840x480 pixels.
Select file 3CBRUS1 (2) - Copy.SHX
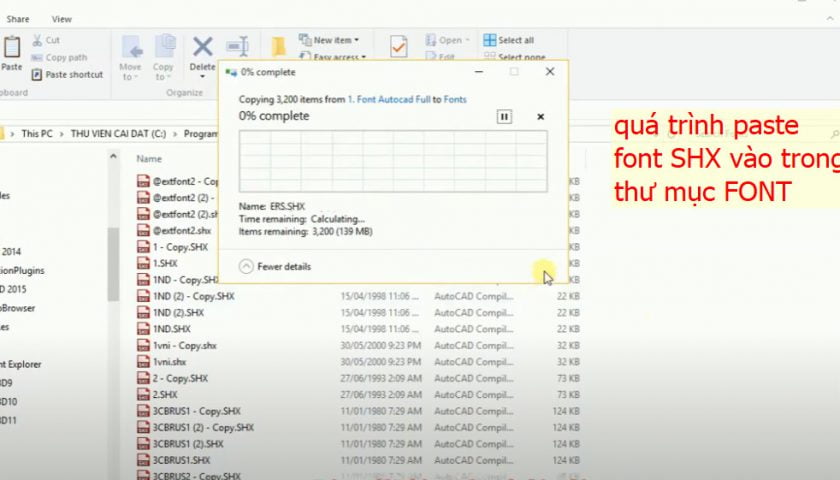point(204,428)
